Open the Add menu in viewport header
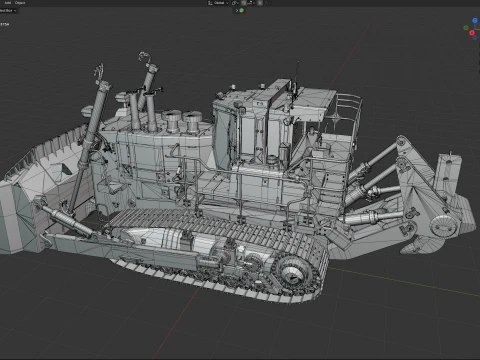 pyautogui.click(x=7, y=3)
